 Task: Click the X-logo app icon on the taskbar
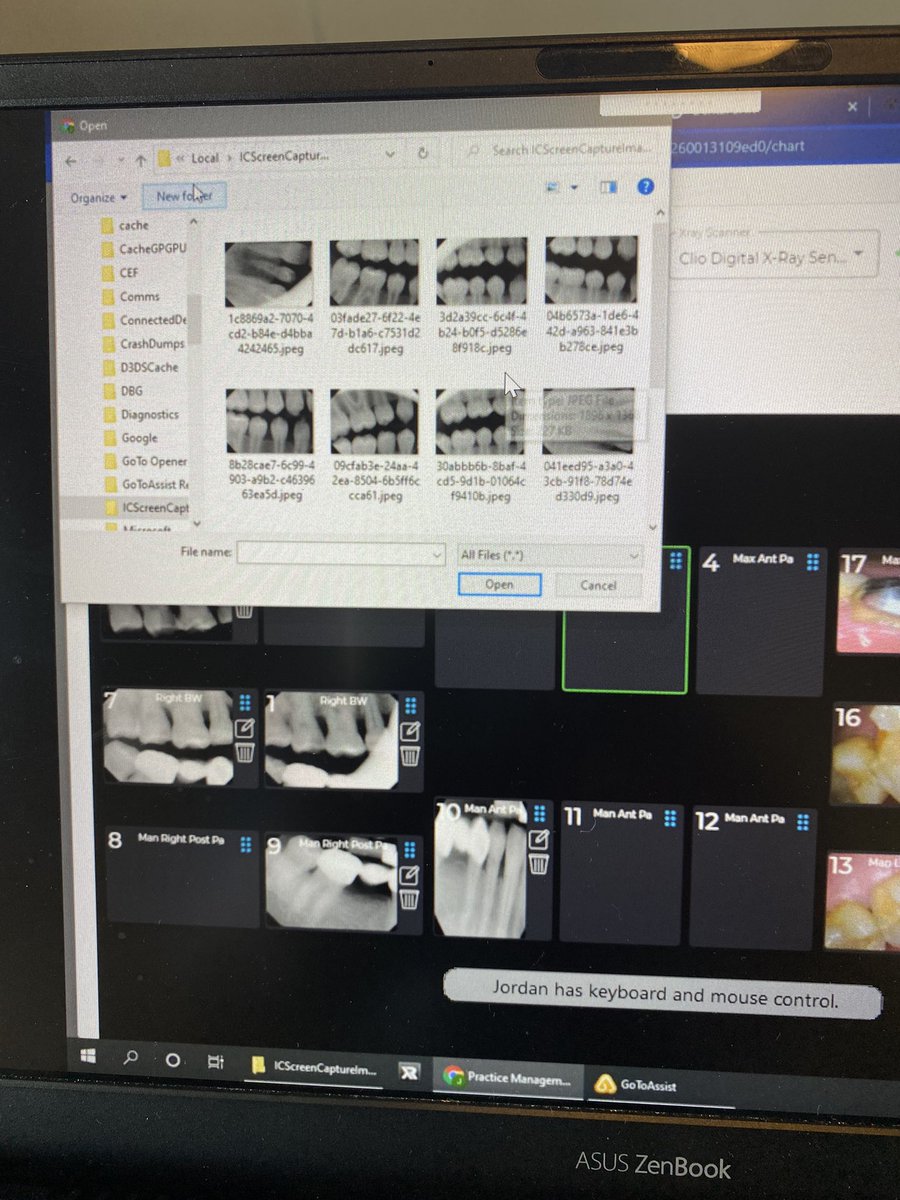coord(407,1071)
